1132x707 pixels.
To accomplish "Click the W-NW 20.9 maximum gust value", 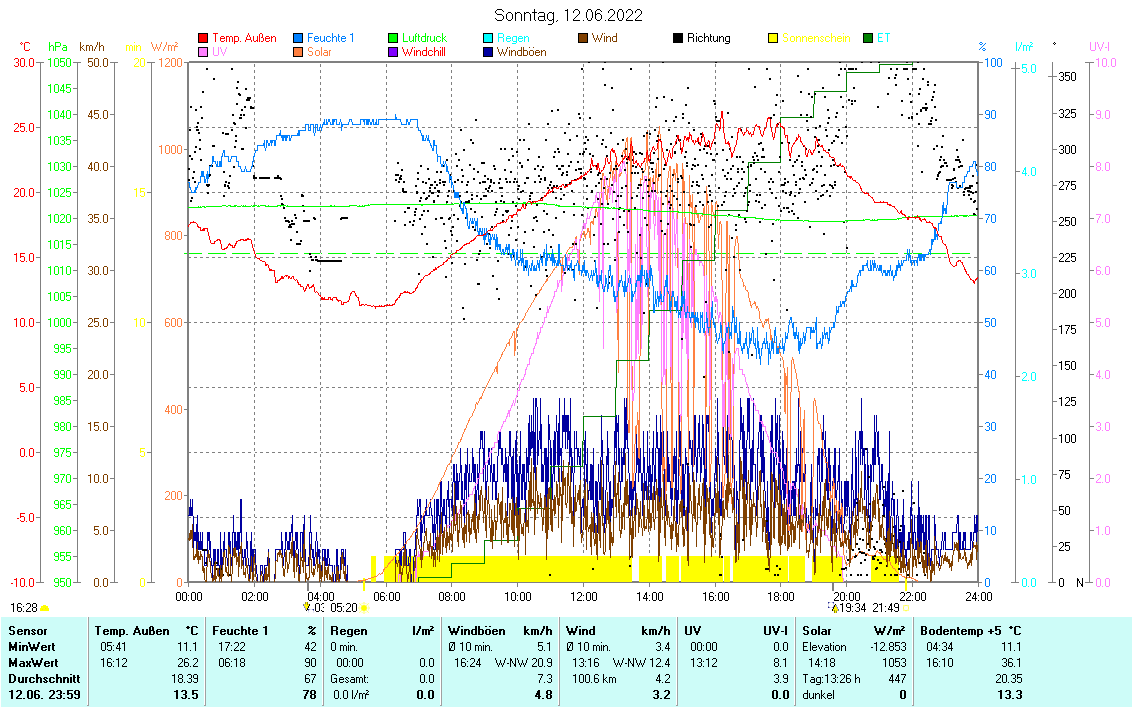I will click(523, 663).
